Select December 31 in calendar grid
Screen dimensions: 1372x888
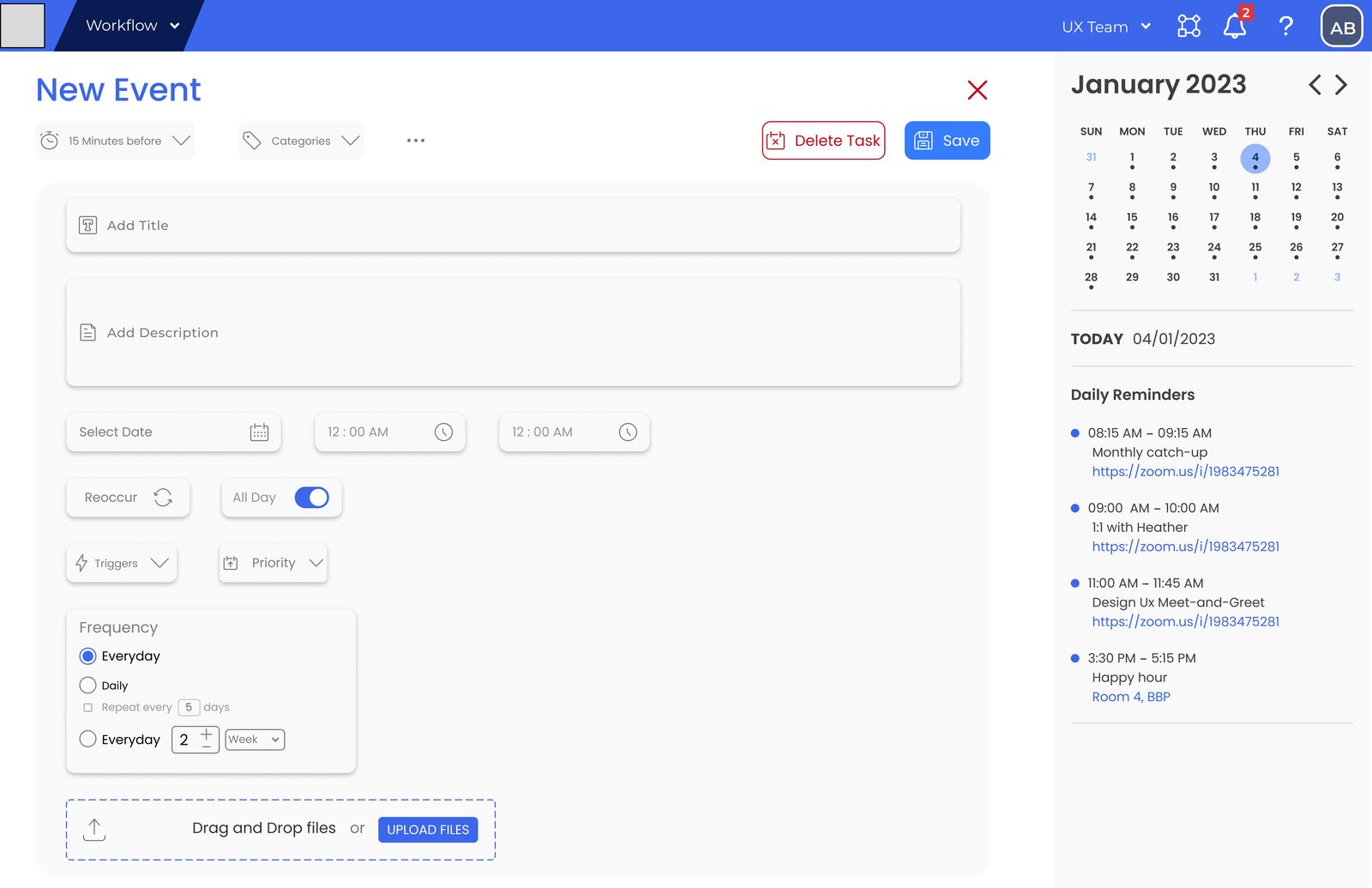[1091, 157]
